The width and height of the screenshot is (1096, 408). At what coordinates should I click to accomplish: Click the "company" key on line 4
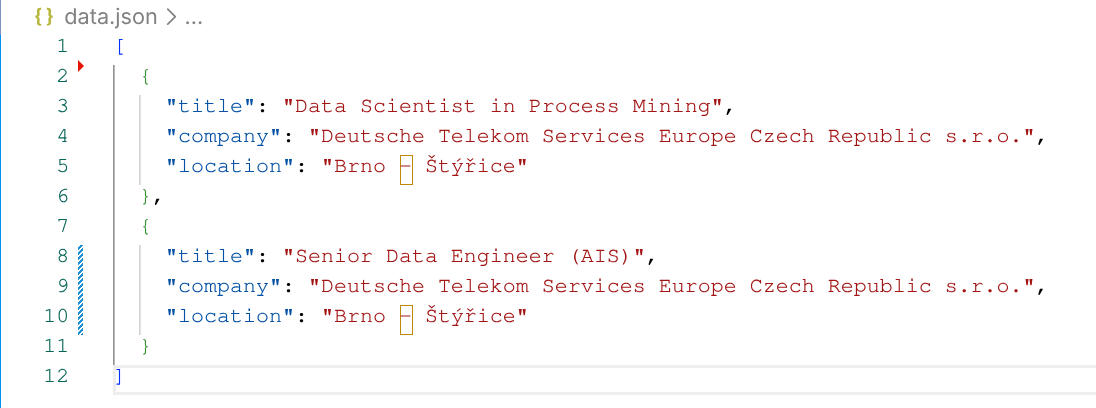(x=224, y=136)
